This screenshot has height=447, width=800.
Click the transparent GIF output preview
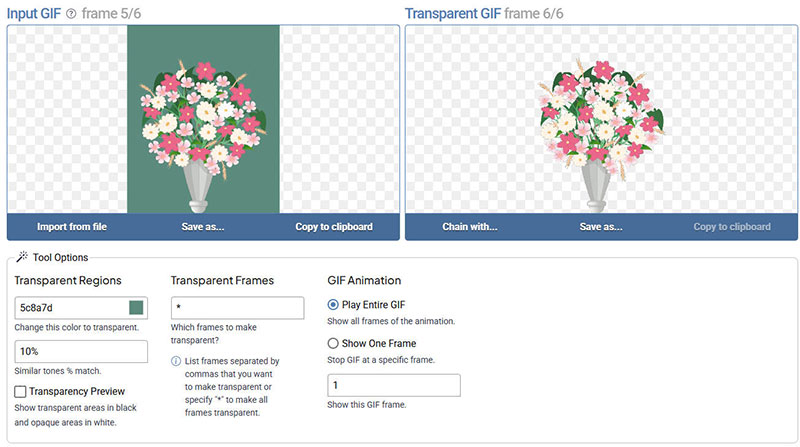tap(601, 120)
